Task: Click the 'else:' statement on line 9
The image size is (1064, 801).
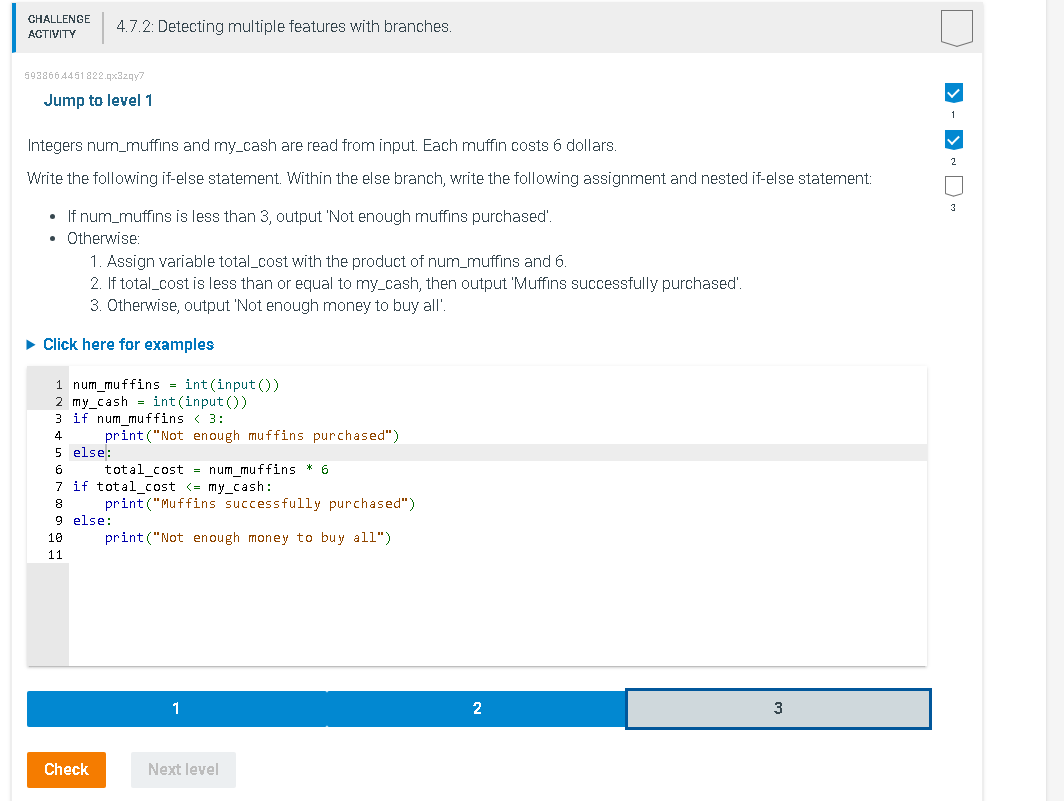Action: pos(92,521)
